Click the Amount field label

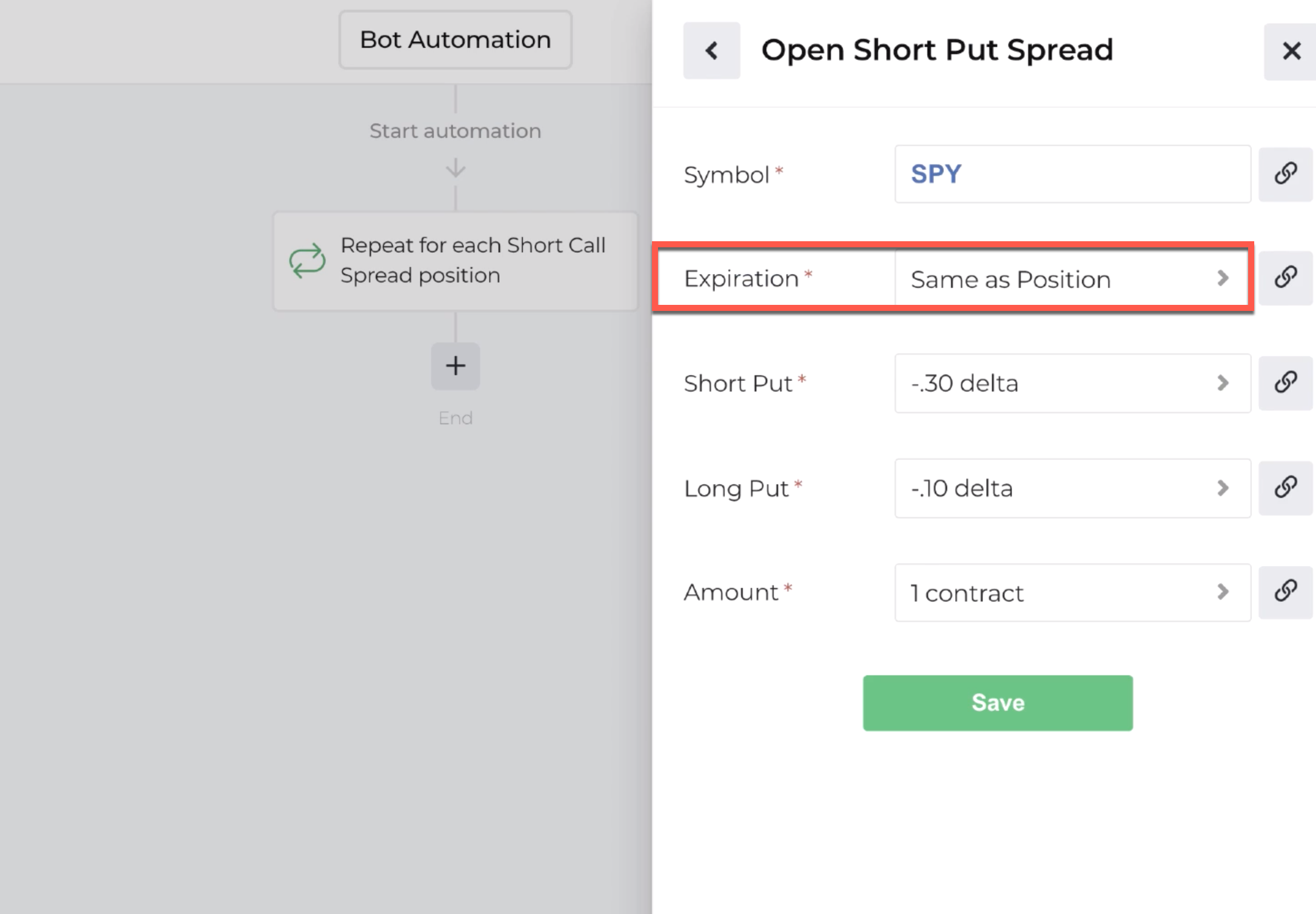(x=731, y=592)
